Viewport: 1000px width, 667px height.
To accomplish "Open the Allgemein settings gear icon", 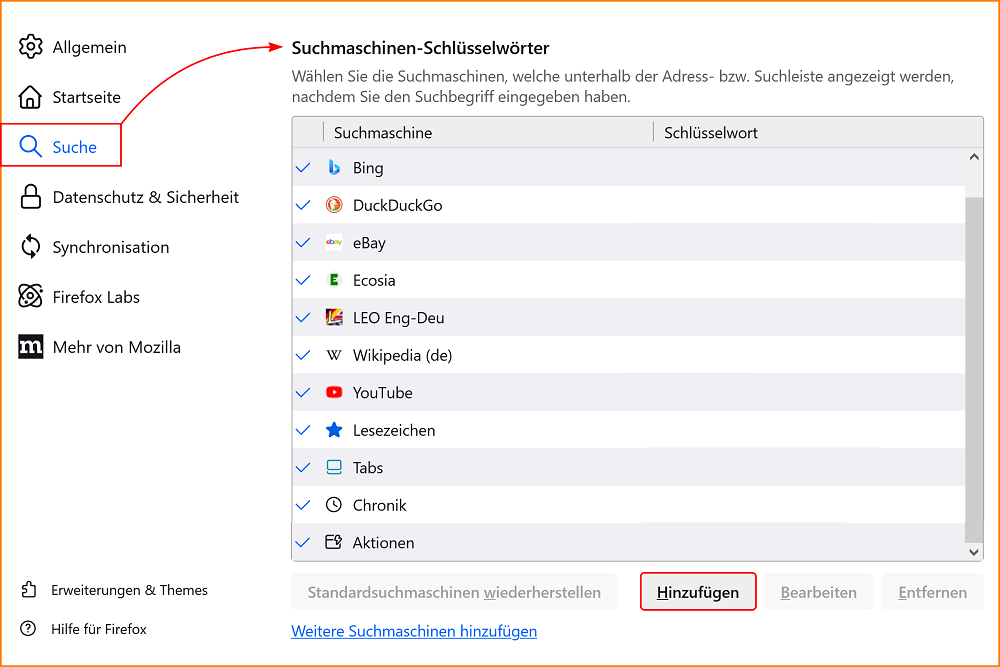I will [30, 47].
